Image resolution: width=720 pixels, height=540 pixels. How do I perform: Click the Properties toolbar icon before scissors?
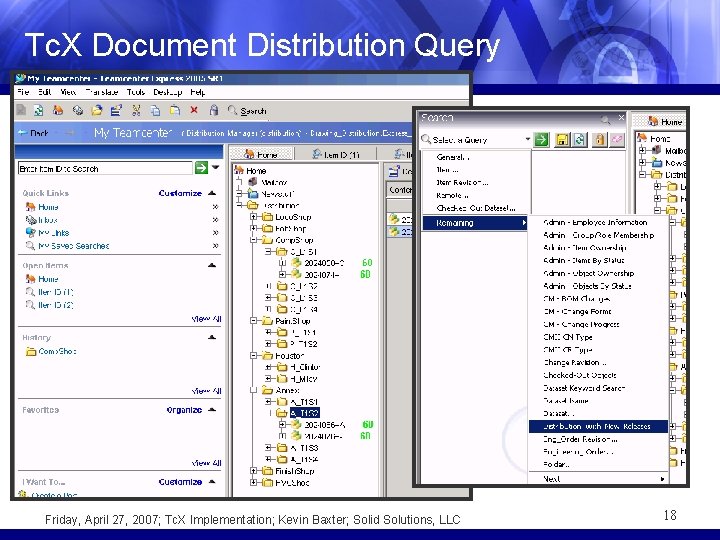116,110
